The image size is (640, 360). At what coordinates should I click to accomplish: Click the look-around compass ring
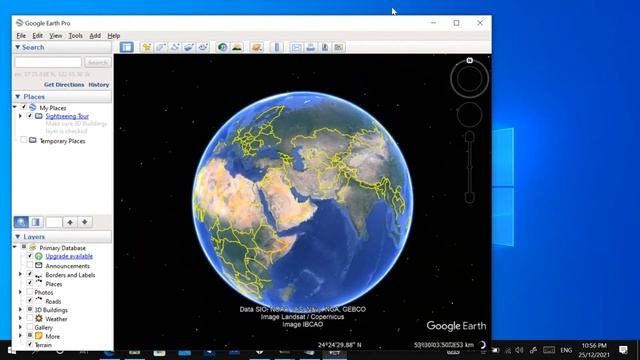[469, 79]
